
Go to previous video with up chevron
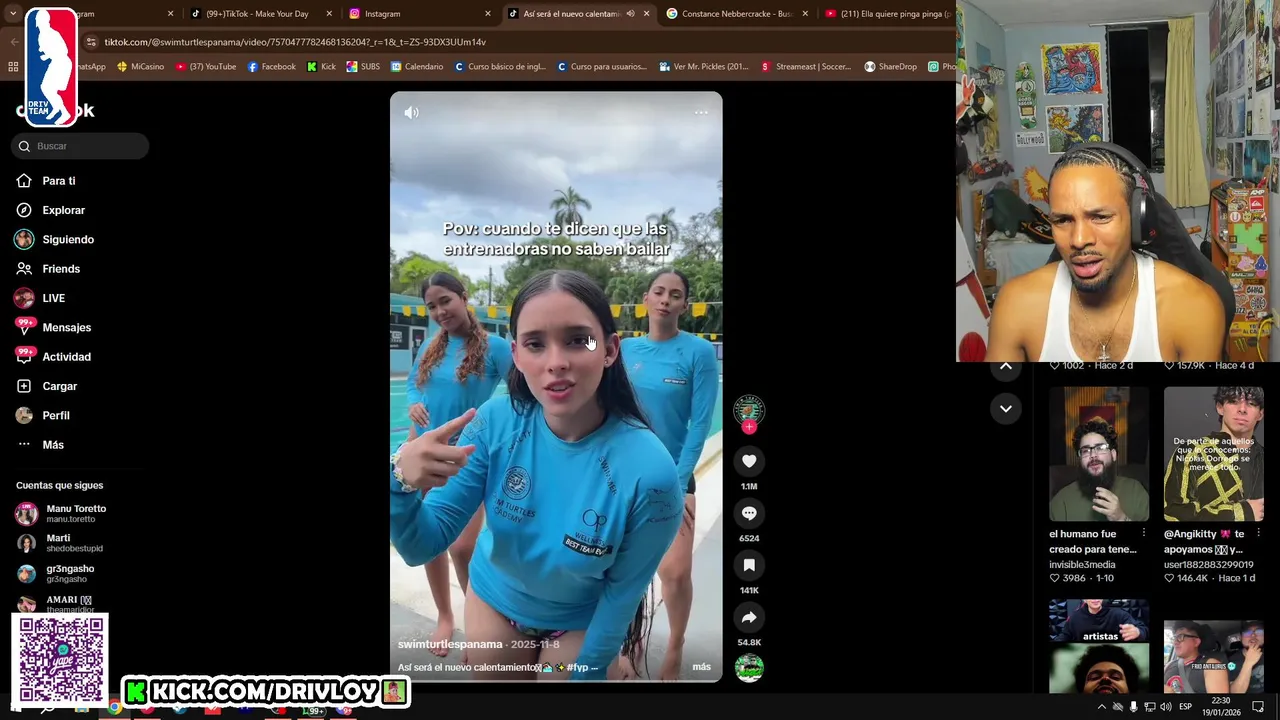pos(1006,366)
